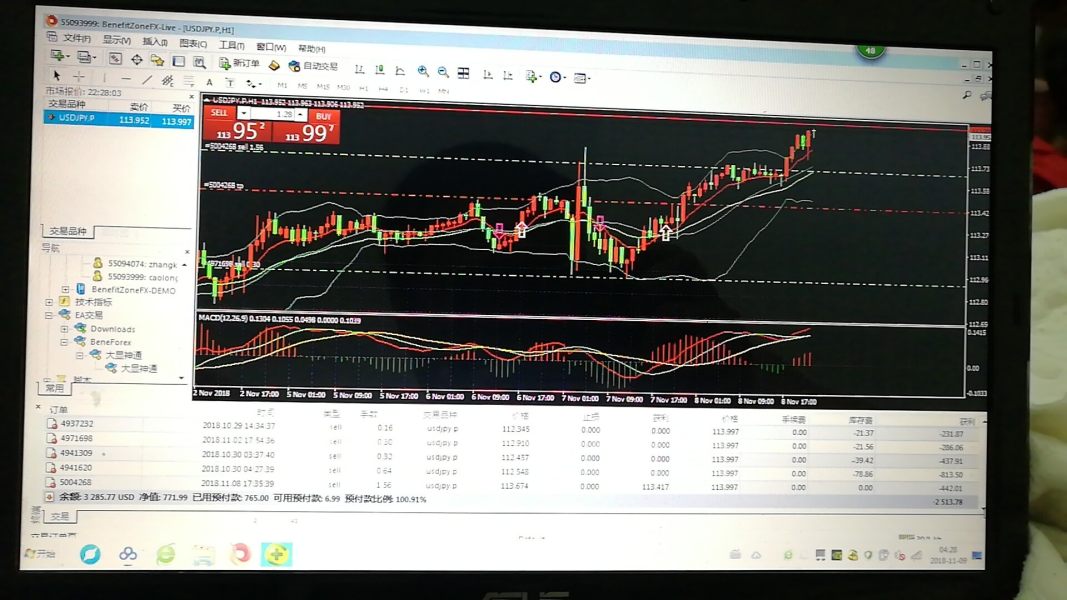Click the tile windows grid icon

pos(464,73)
